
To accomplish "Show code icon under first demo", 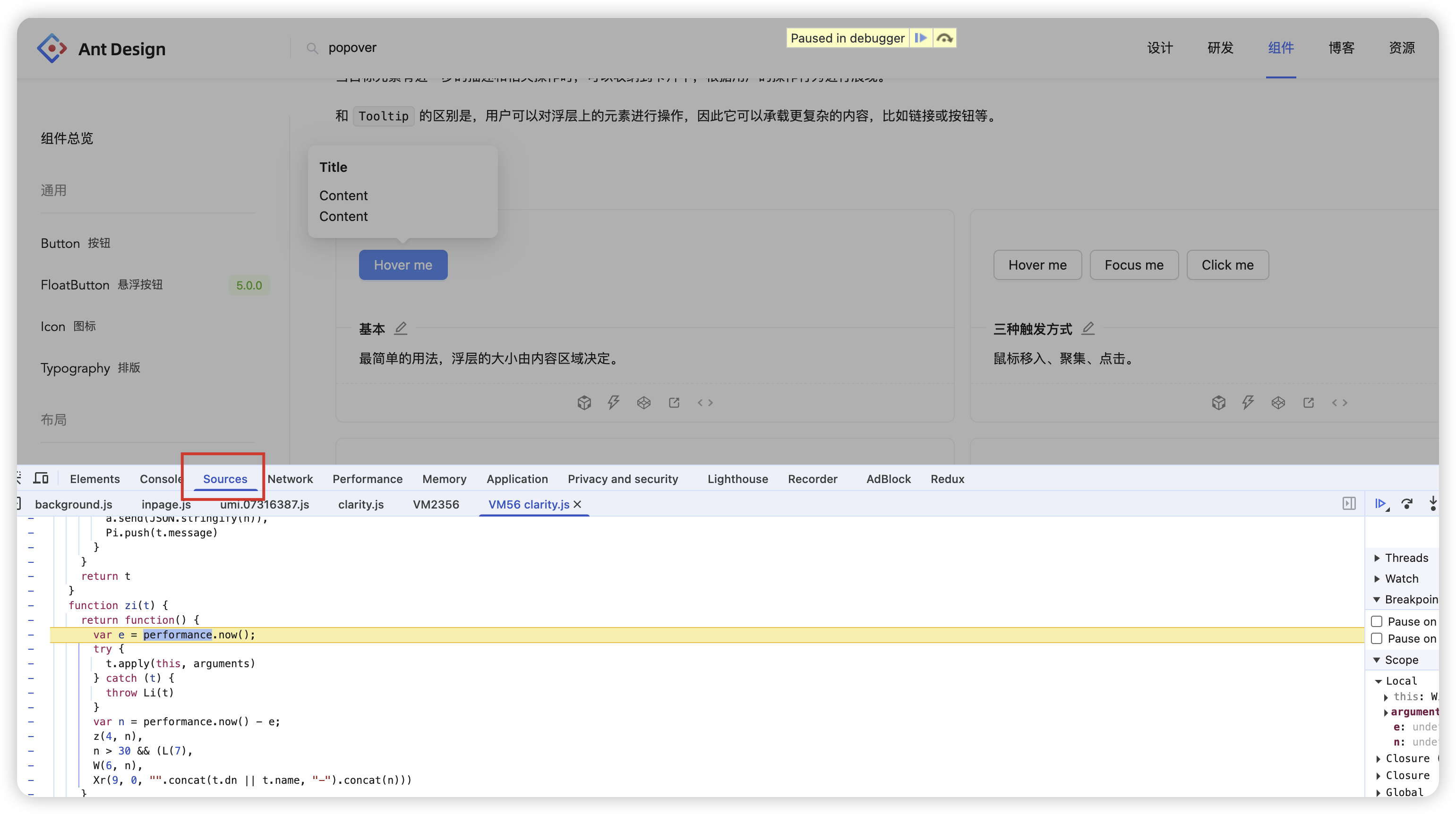I will 705,403.
